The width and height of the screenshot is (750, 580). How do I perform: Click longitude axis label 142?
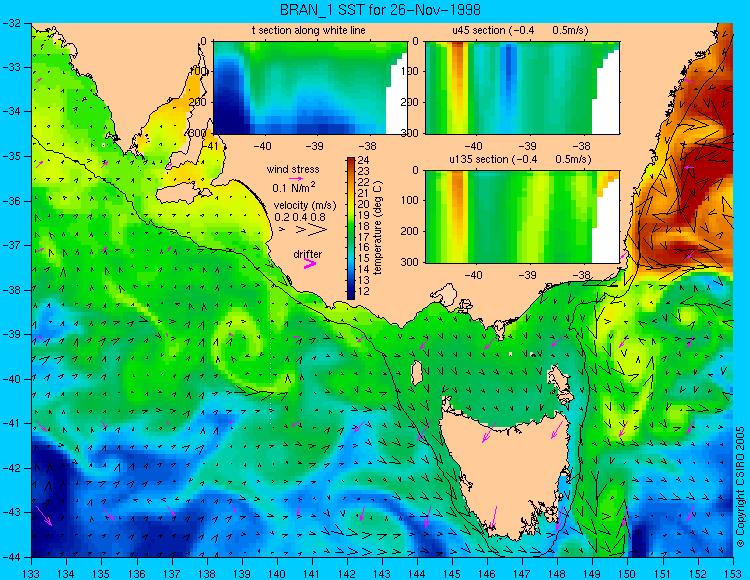click(347, 573)
